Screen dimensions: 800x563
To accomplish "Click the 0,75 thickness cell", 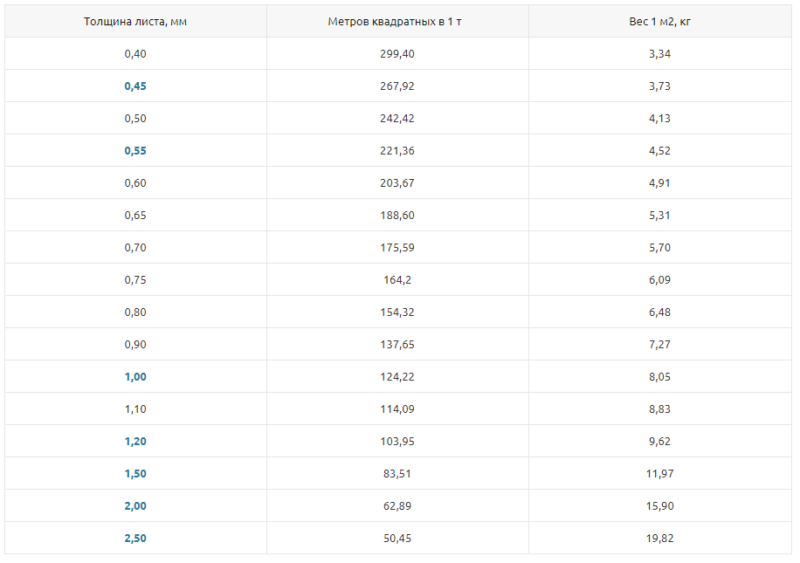I will [x=135, y=280].
